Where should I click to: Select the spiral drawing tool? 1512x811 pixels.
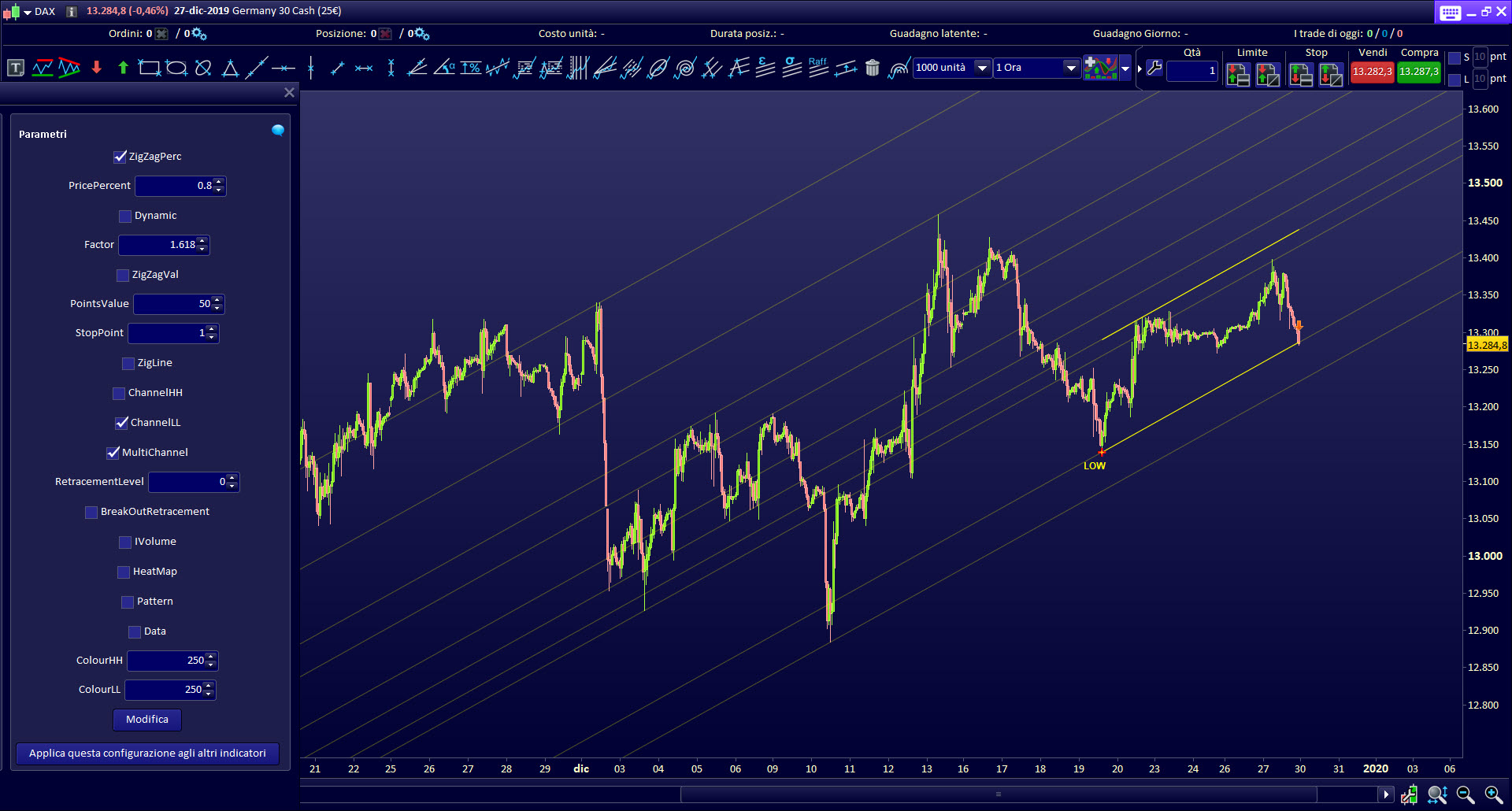pyautogui.click(x=685, y=68)
